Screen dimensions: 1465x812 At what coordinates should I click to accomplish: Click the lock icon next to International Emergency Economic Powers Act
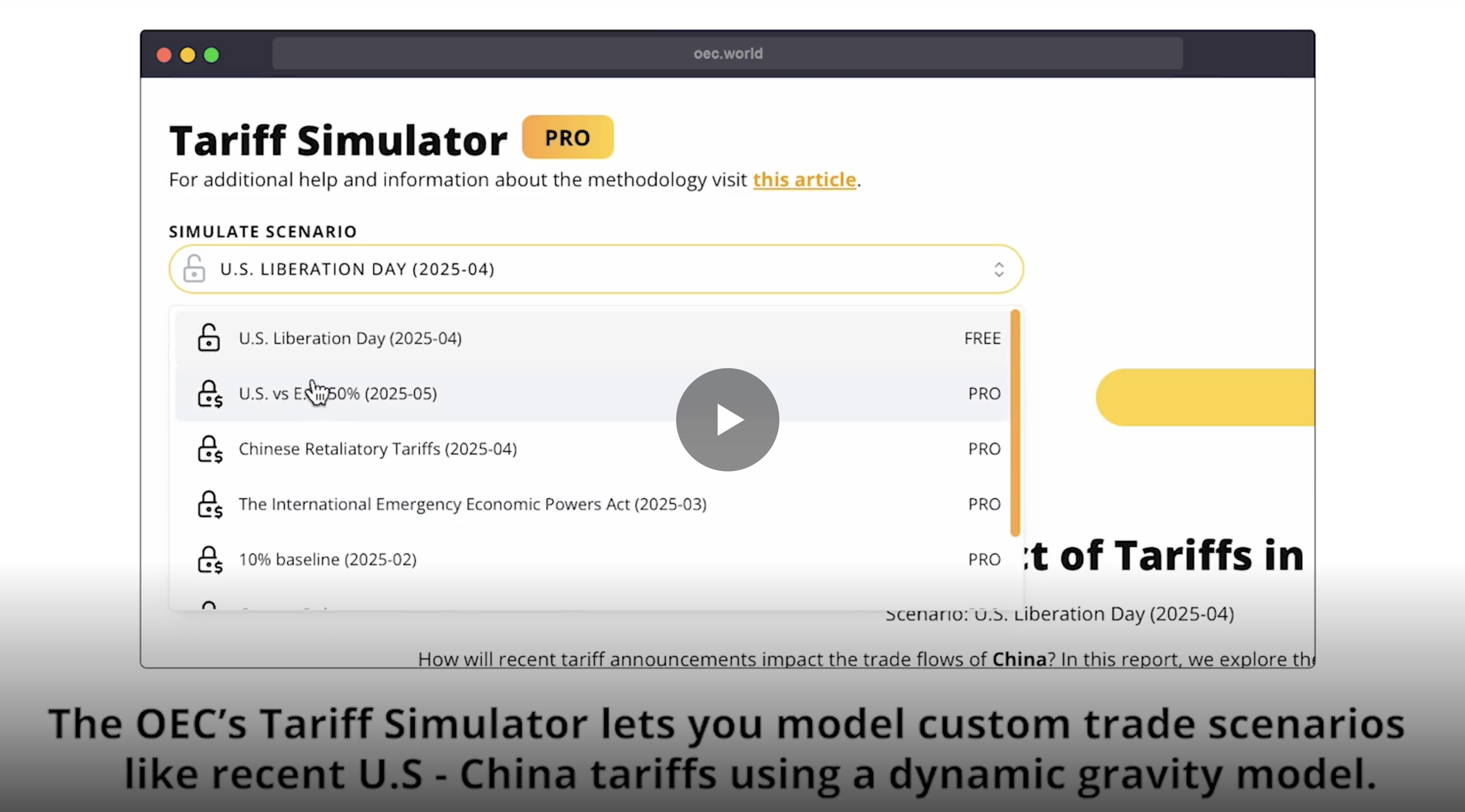(210, 504)
